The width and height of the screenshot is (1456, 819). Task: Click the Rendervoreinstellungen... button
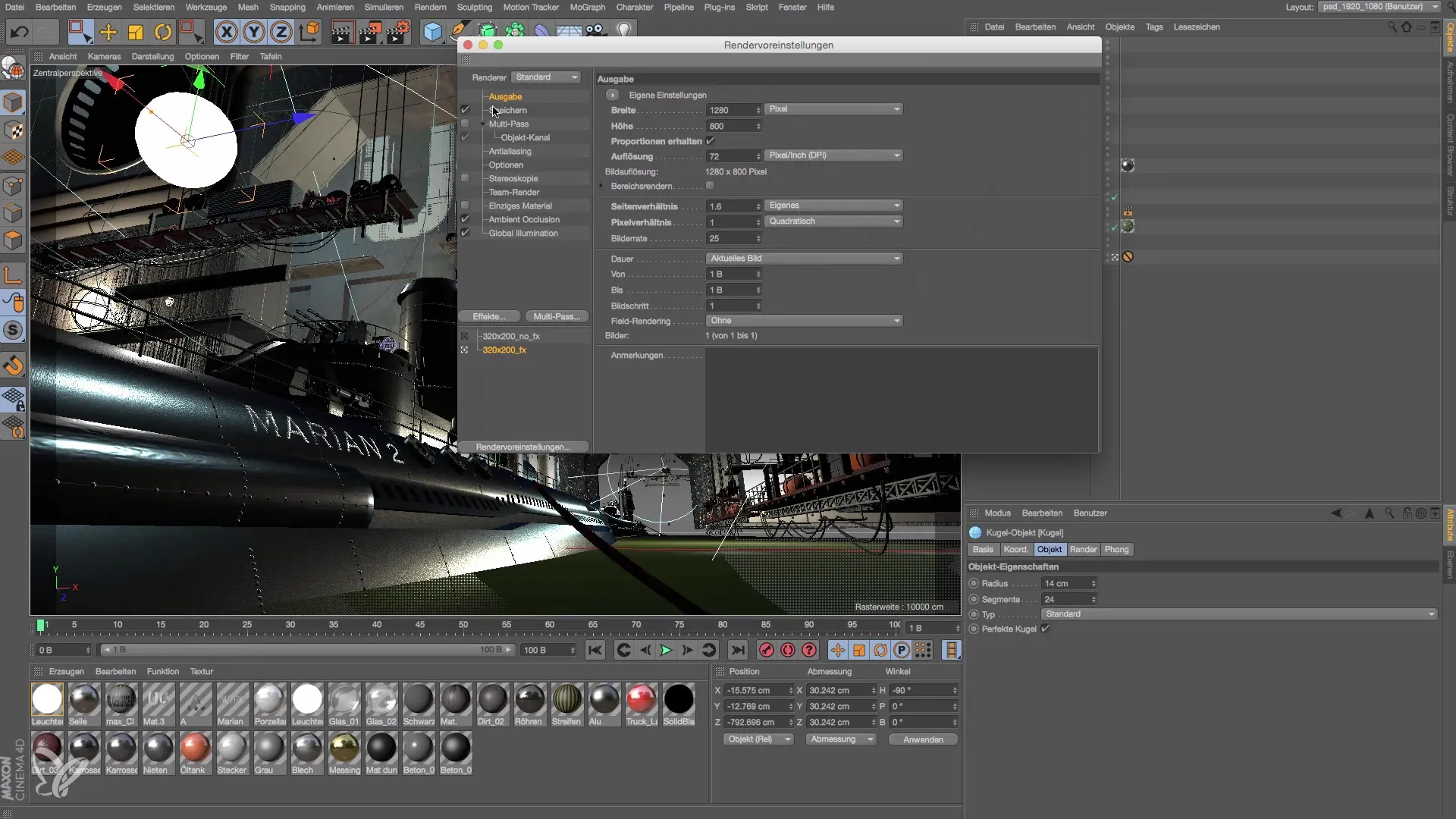pos(523,447)
